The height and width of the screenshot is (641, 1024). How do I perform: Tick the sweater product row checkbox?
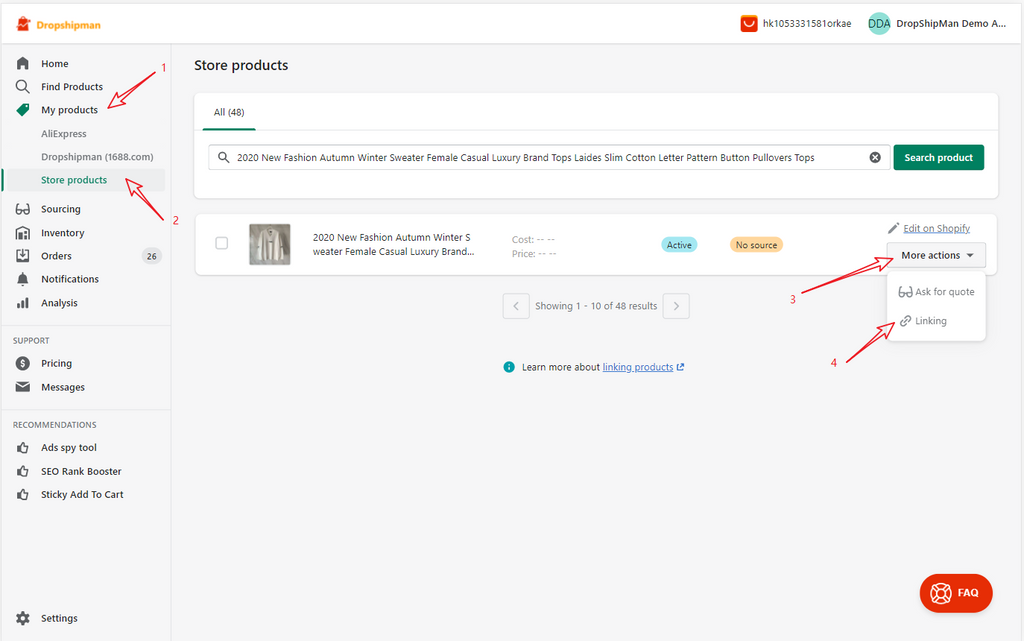click(x=222, y=243)
